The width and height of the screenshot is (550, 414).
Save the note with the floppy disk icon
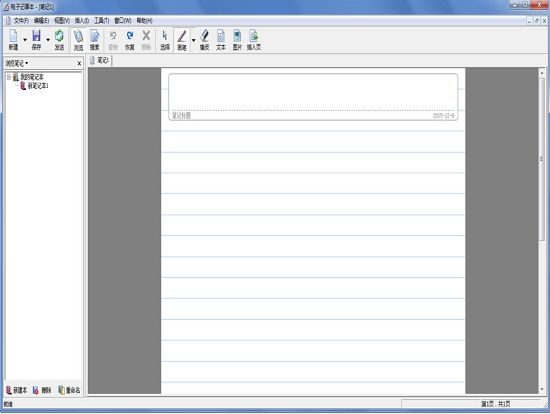[x=36, y=40]
